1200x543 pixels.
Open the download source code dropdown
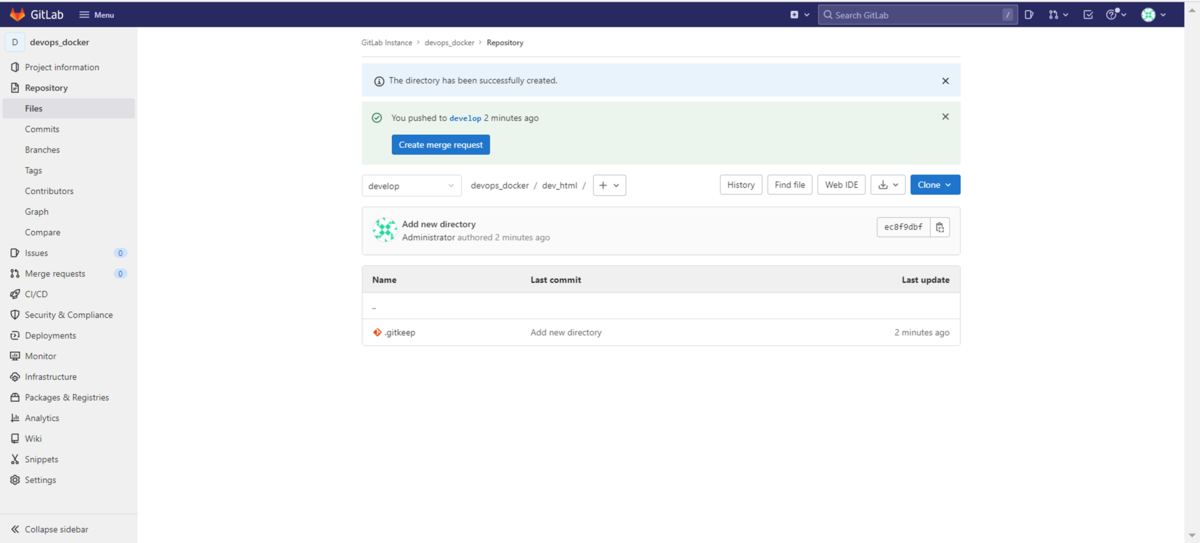click(888, 185)
